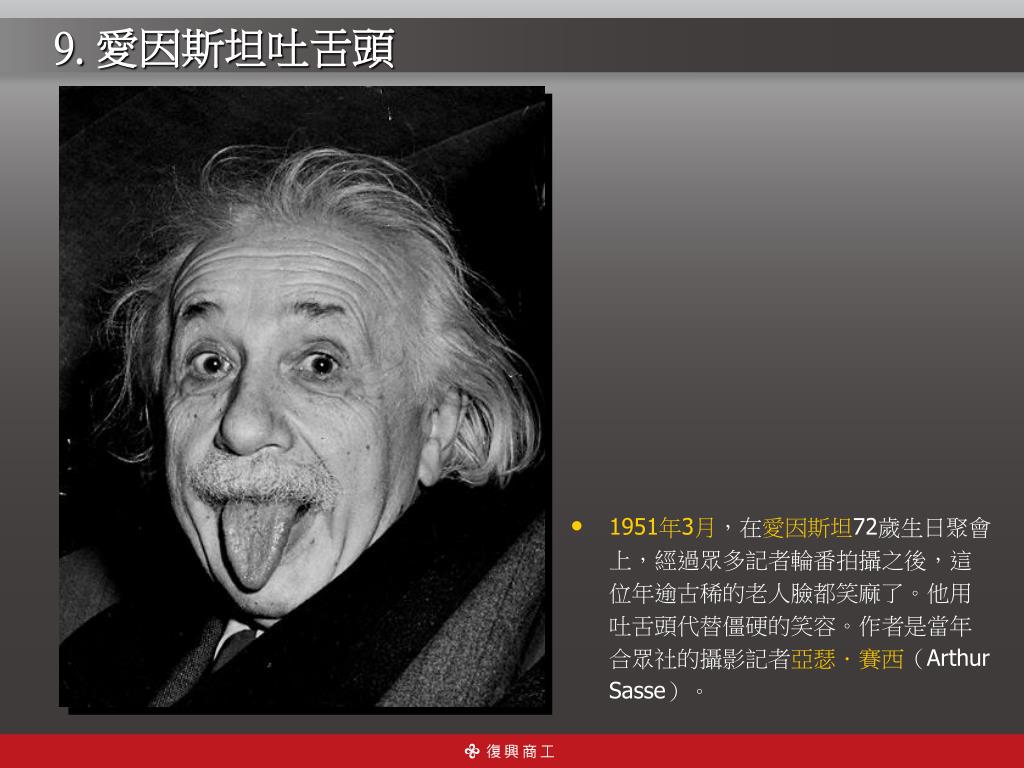Click the line "位年逾古稀的老人臉都笑麻了"
This screenshot has height=768, width=1024.
coord(756,593)
